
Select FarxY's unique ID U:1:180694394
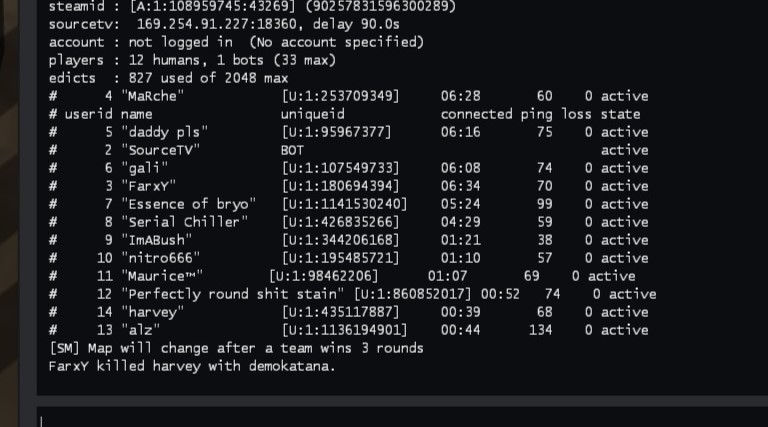(x=340, y=186)
